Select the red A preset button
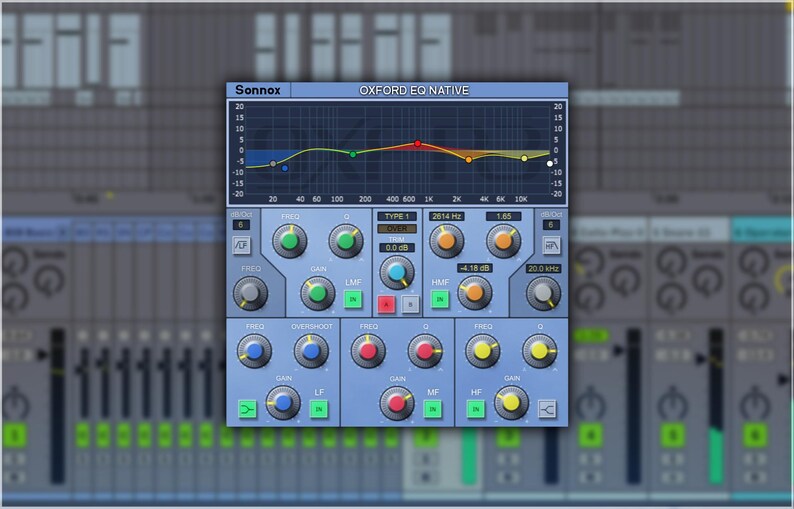Screen dimensions: 794x509 pyautogui.click(x=386, y=304)
